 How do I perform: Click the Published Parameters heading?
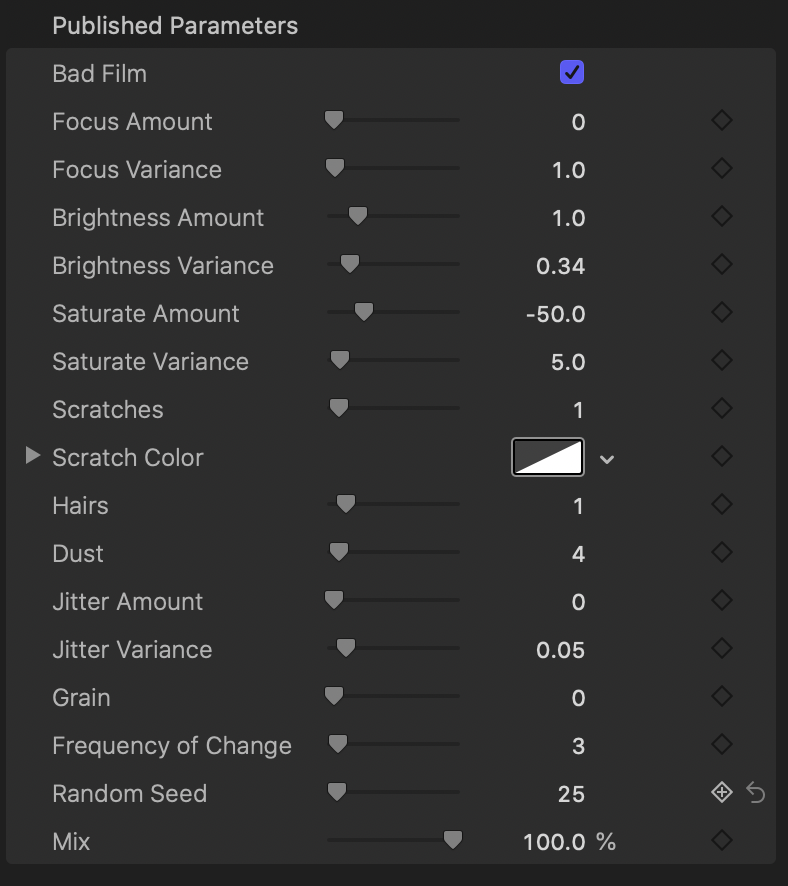click(x=175, y=26)
